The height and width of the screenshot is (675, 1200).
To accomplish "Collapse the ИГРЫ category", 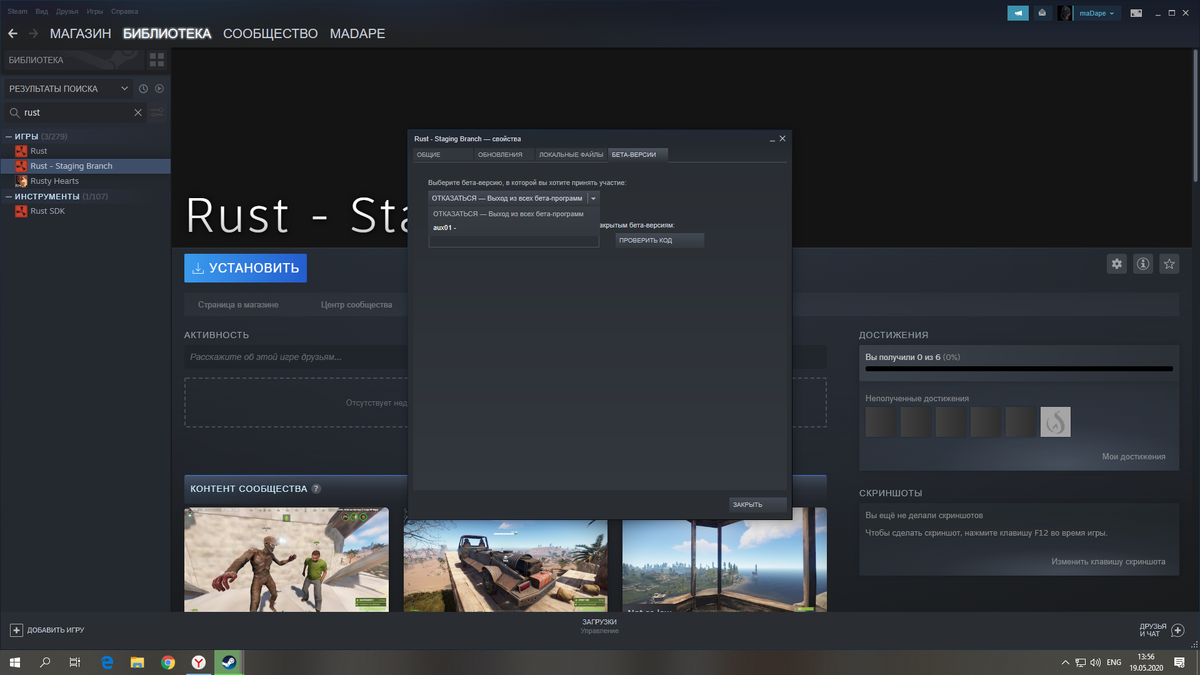I will coord(9,136).
